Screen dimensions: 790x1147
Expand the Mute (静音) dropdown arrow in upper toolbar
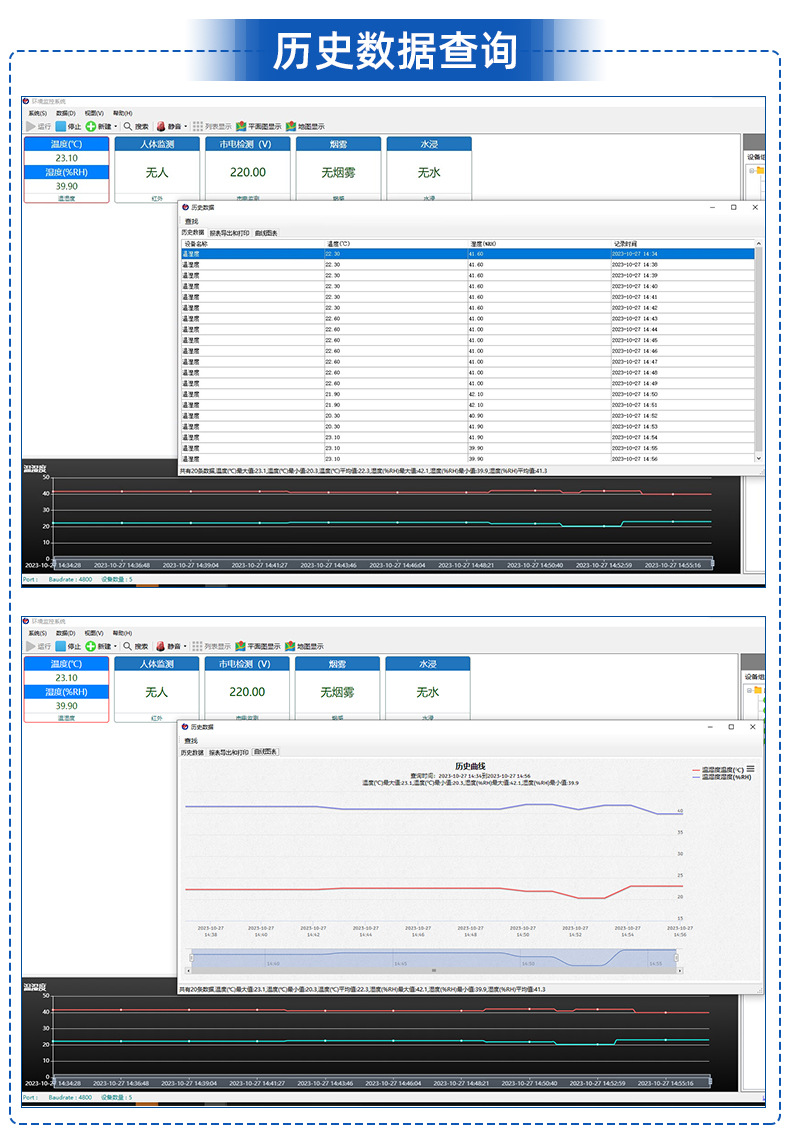[x=186, y=127]
